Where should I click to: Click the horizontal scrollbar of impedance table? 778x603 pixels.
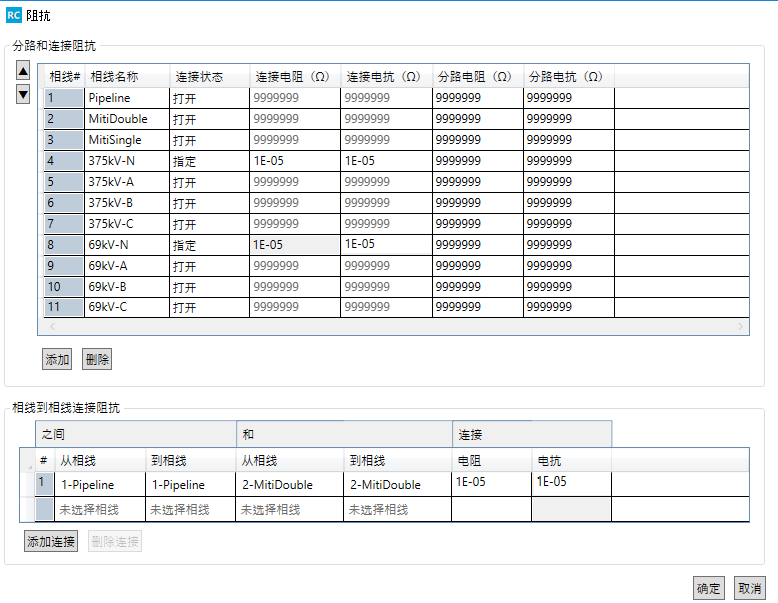click(396, 327)
